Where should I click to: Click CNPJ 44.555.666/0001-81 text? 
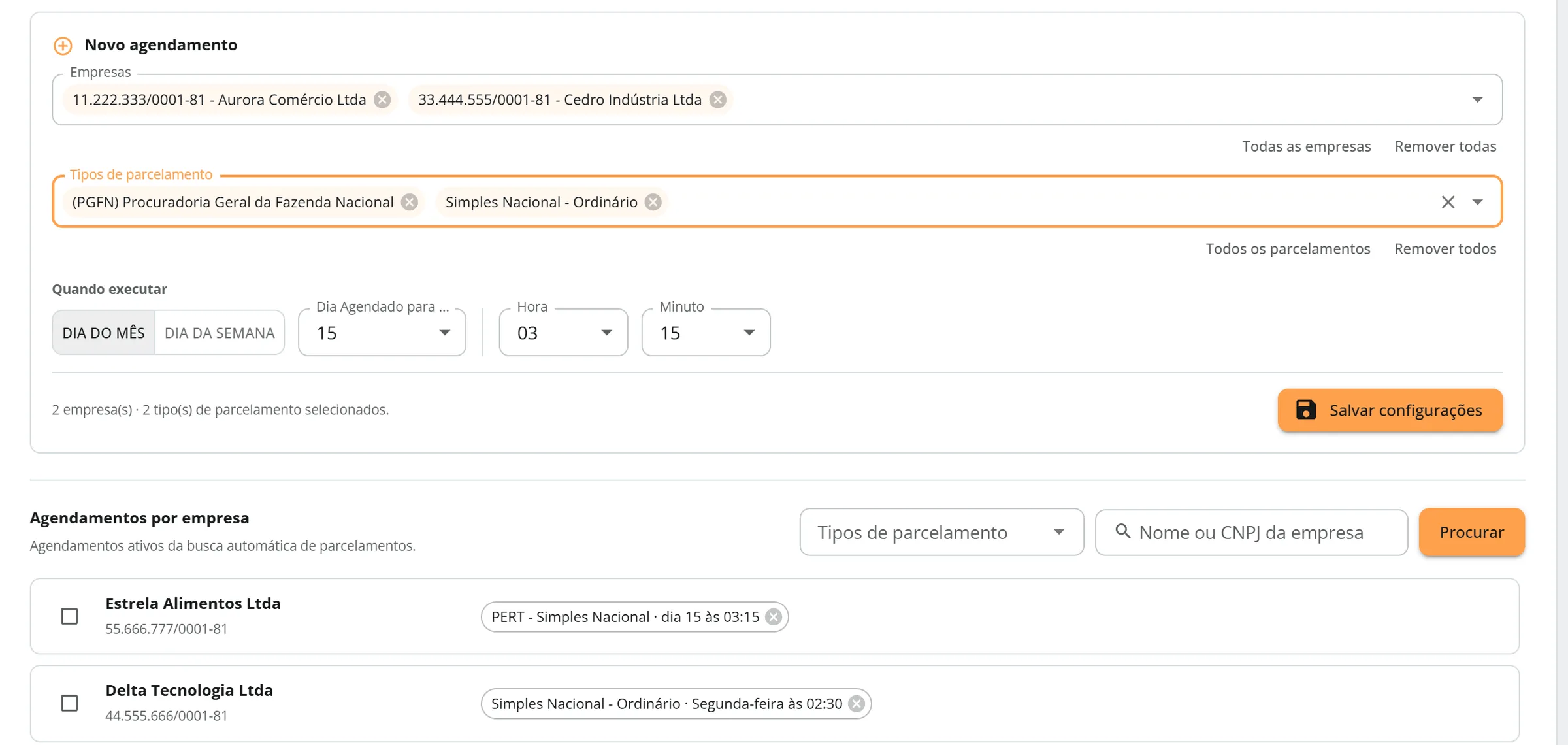point(167,716)
